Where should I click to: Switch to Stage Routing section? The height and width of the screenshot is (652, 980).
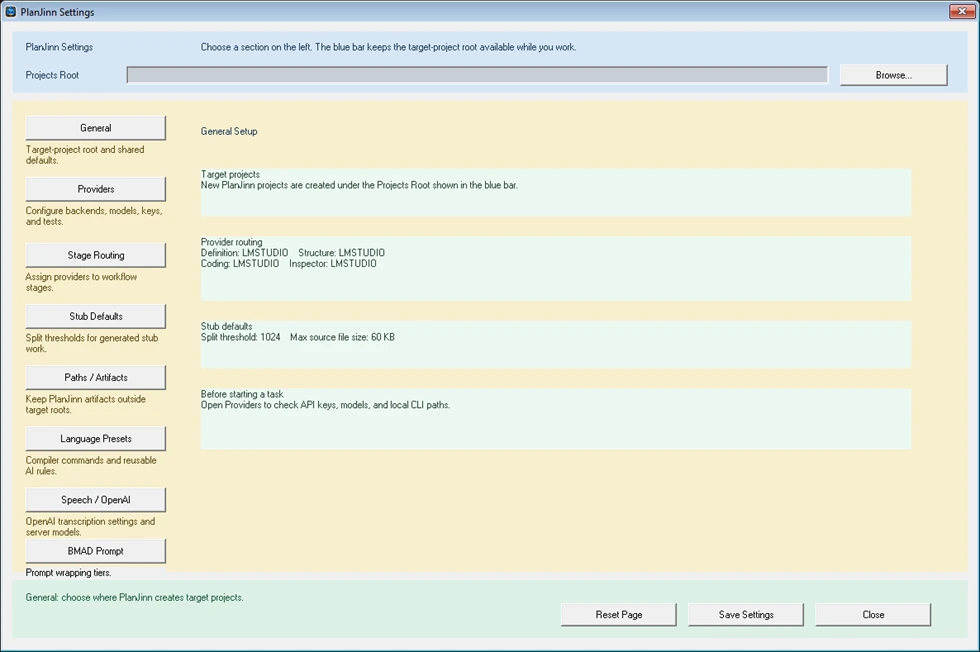pos(96,255)
